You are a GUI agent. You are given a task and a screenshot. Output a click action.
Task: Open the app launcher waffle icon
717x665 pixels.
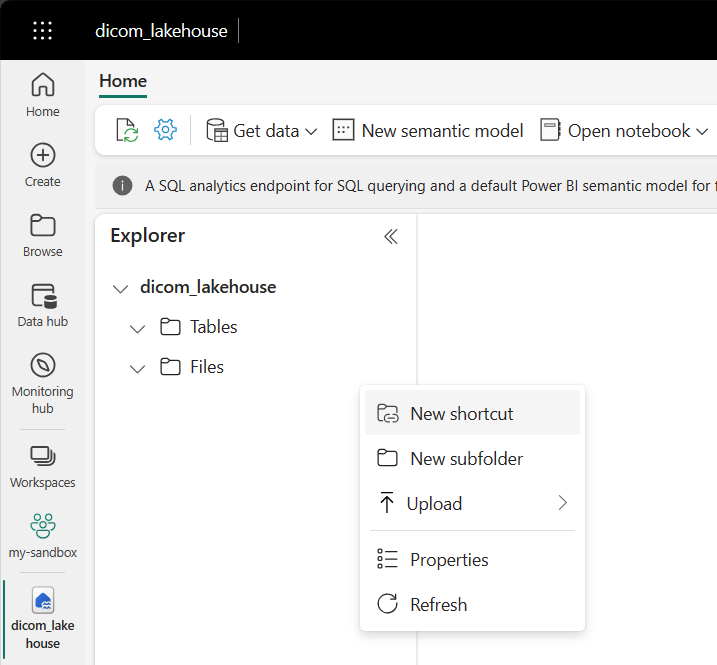42,31
